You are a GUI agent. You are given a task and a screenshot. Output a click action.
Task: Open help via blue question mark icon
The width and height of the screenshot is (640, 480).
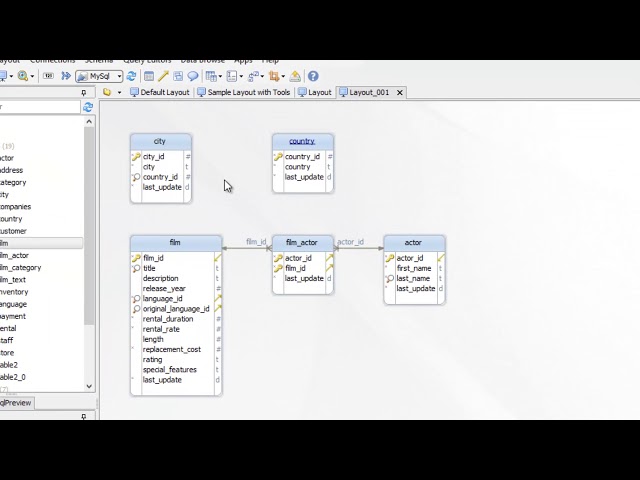(x=313, y=76)
